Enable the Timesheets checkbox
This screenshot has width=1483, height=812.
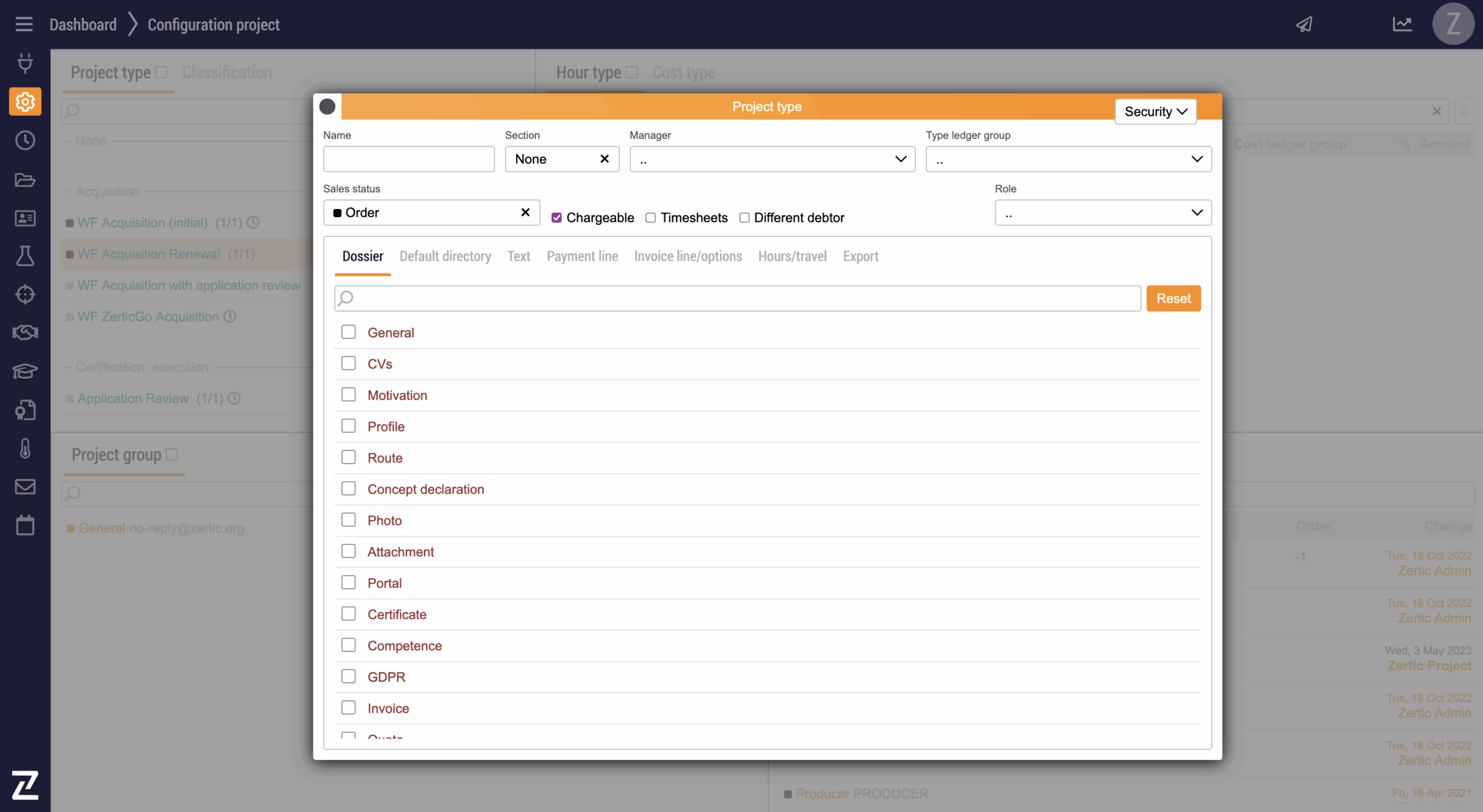tap(651, 218)
